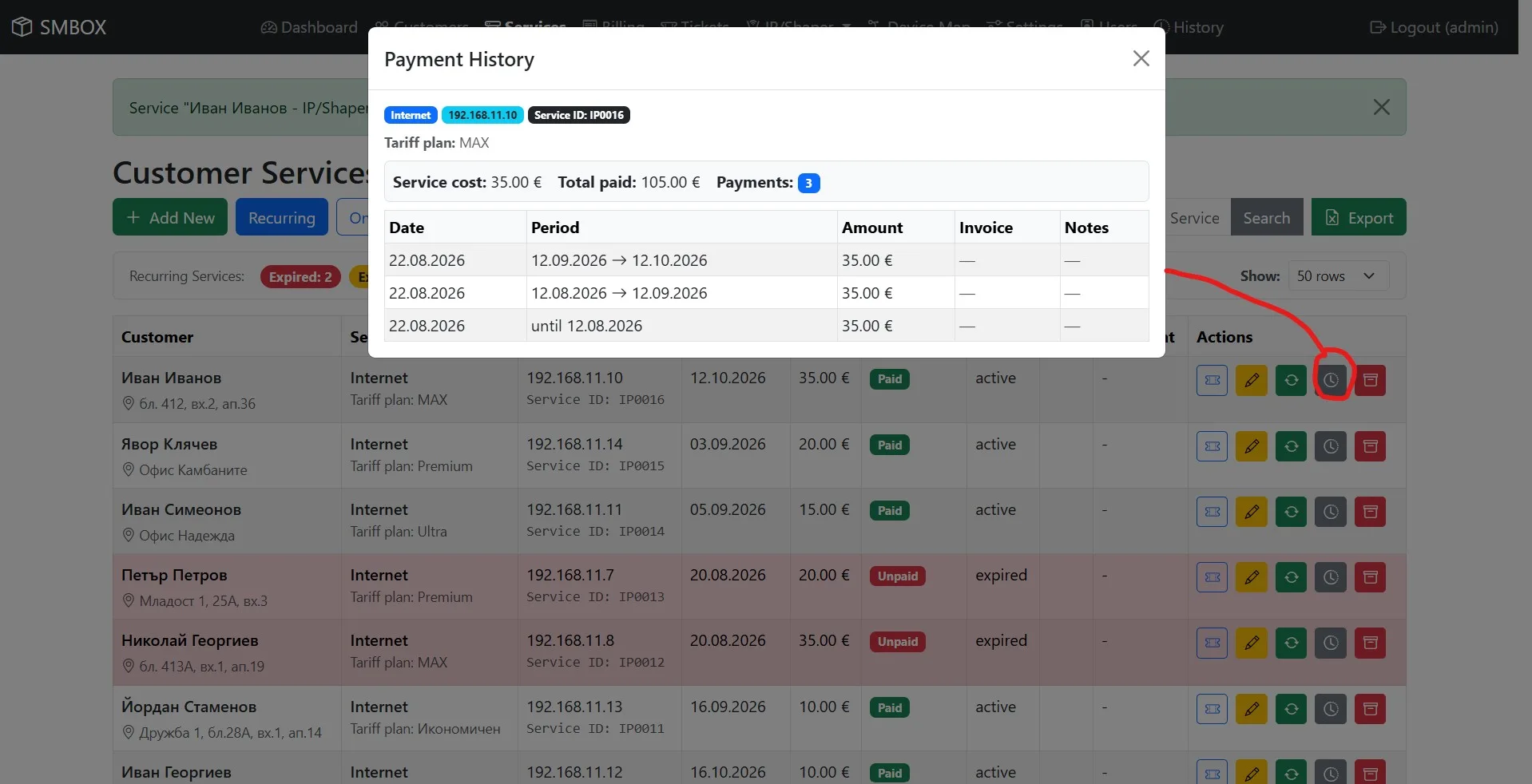Renew Йордан Стаменов's service
This screenshot has width=1532, height=784.
(1291, 709)
